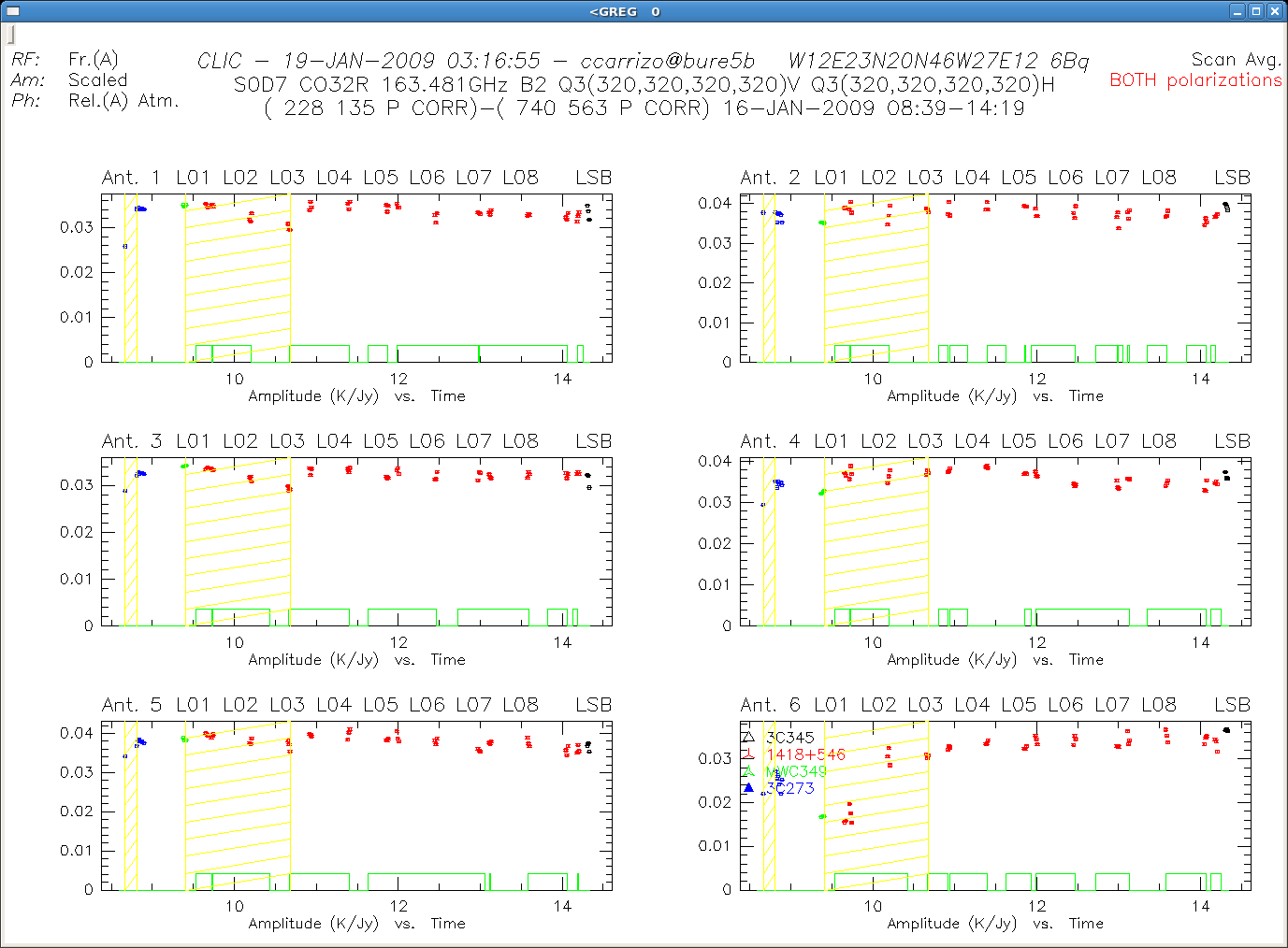Minimize the GREG window
Viewport: 1288px width, 948px height.
point(1237,11)
